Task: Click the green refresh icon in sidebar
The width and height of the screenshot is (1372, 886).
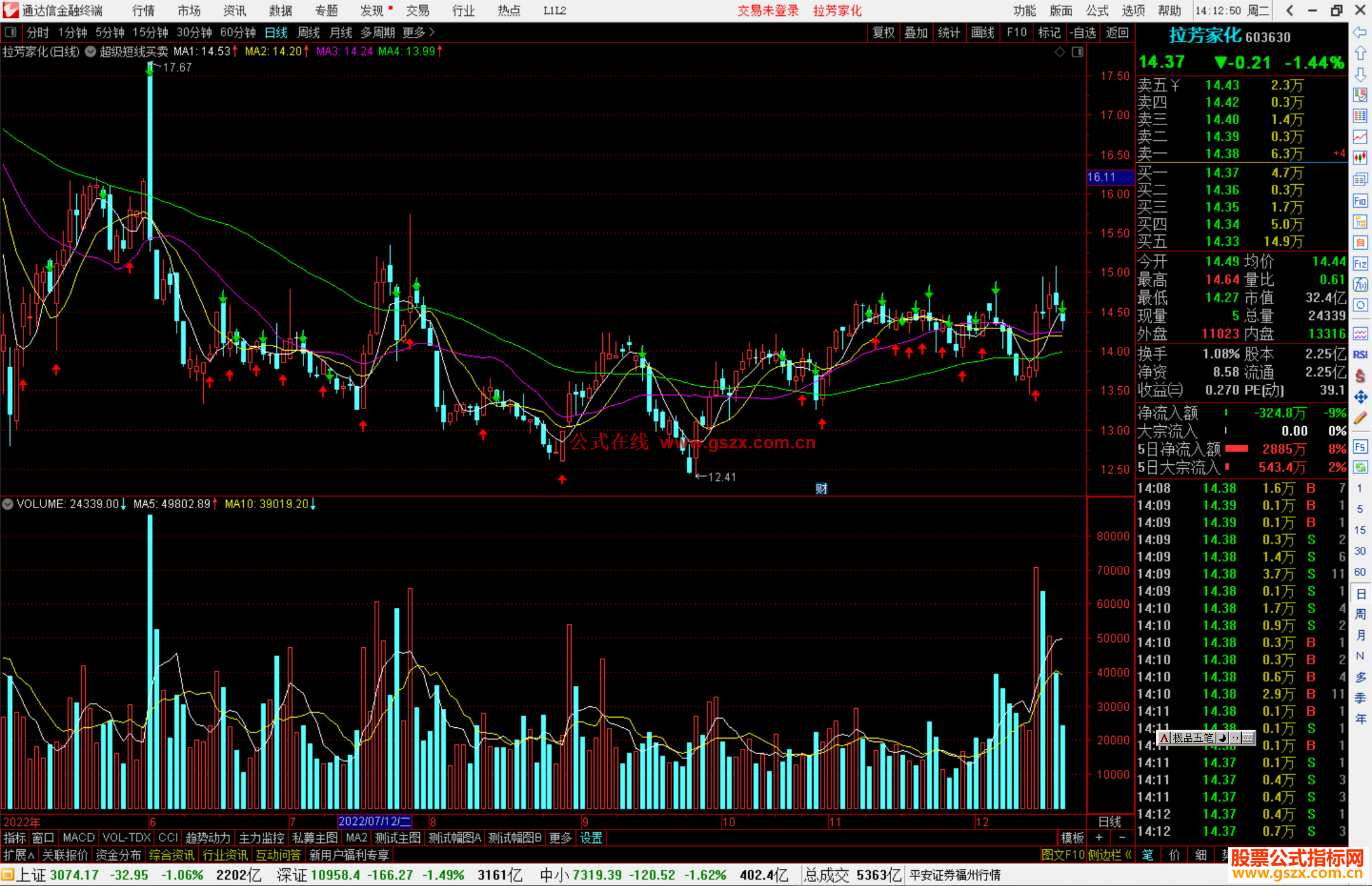Action: tap(1360, 467)
